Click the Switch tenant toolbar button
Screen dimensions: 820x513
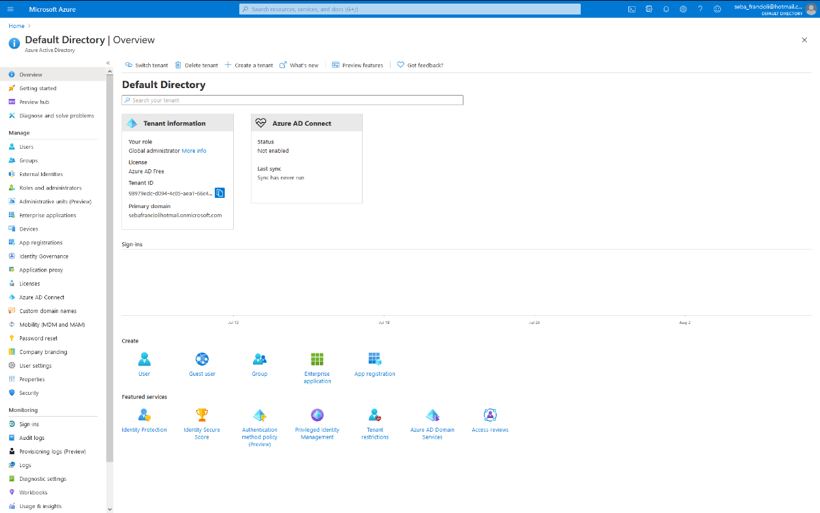(x=146, y=65)
